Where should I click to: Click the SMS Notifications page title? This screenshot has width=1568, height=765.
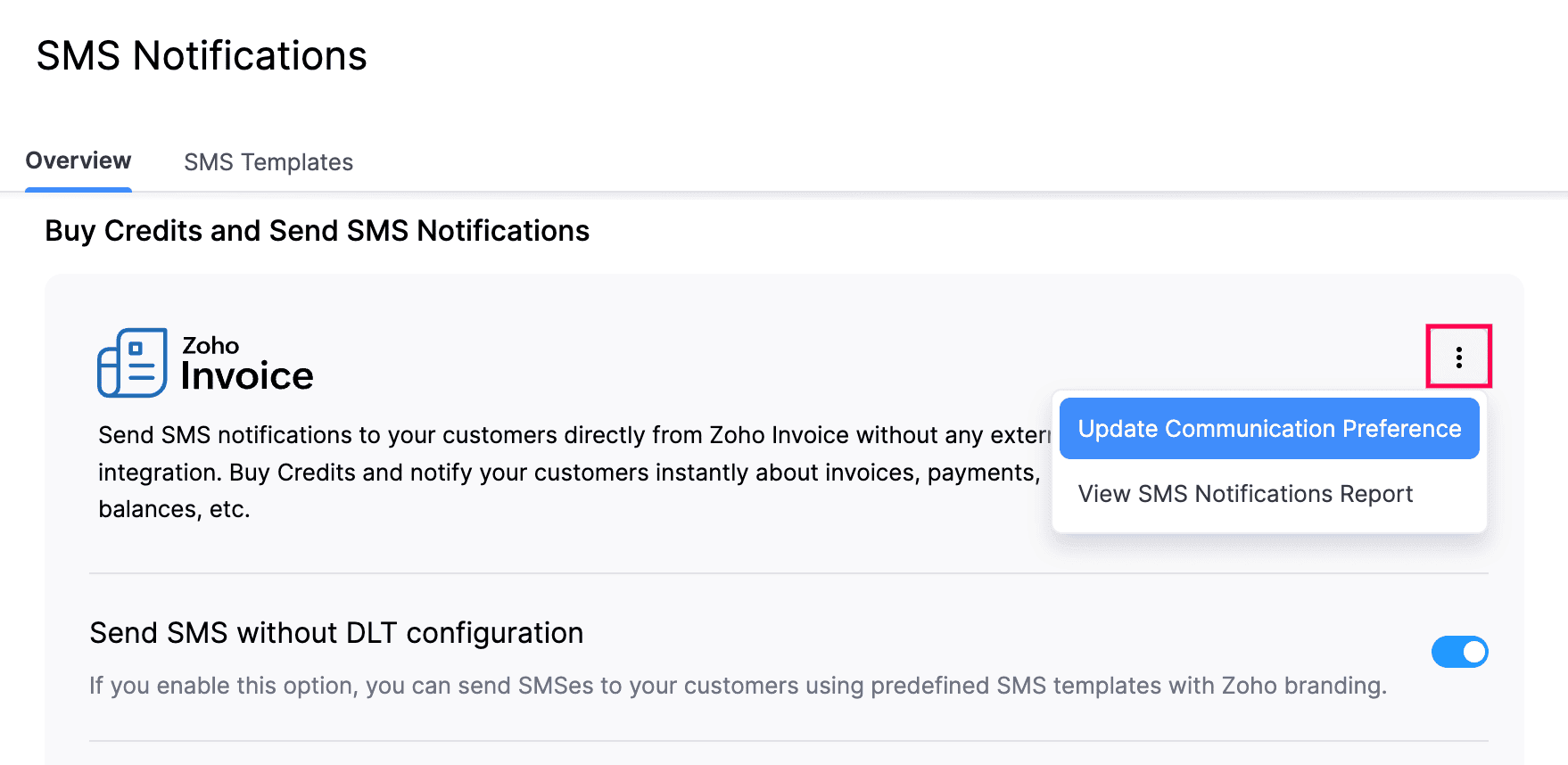click(x=202, y=56)
